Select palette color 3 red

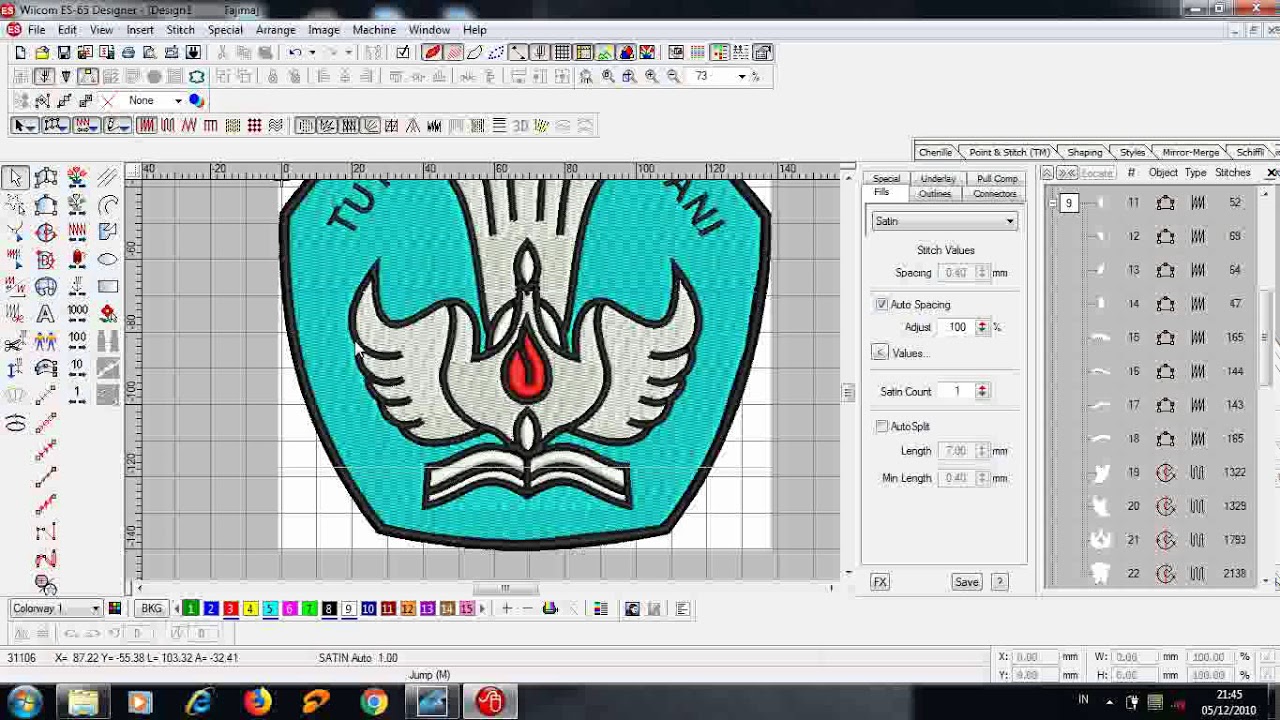pyautogui.click(x=230, y=608)
